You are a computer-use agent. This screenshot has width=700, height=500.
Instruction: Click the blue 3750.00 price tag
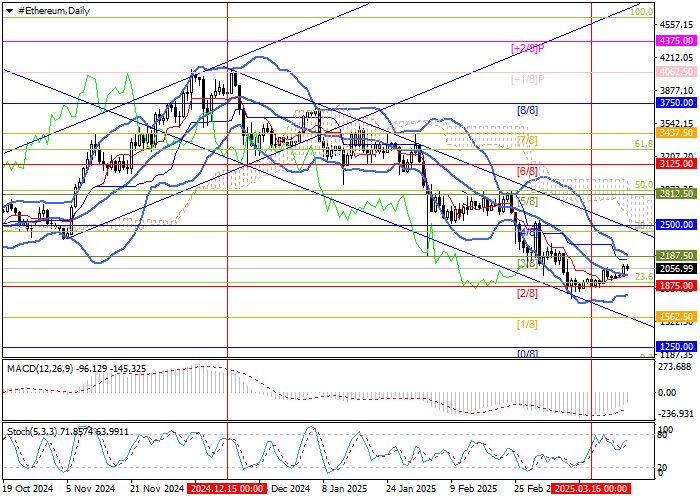(x=677, y=102)
